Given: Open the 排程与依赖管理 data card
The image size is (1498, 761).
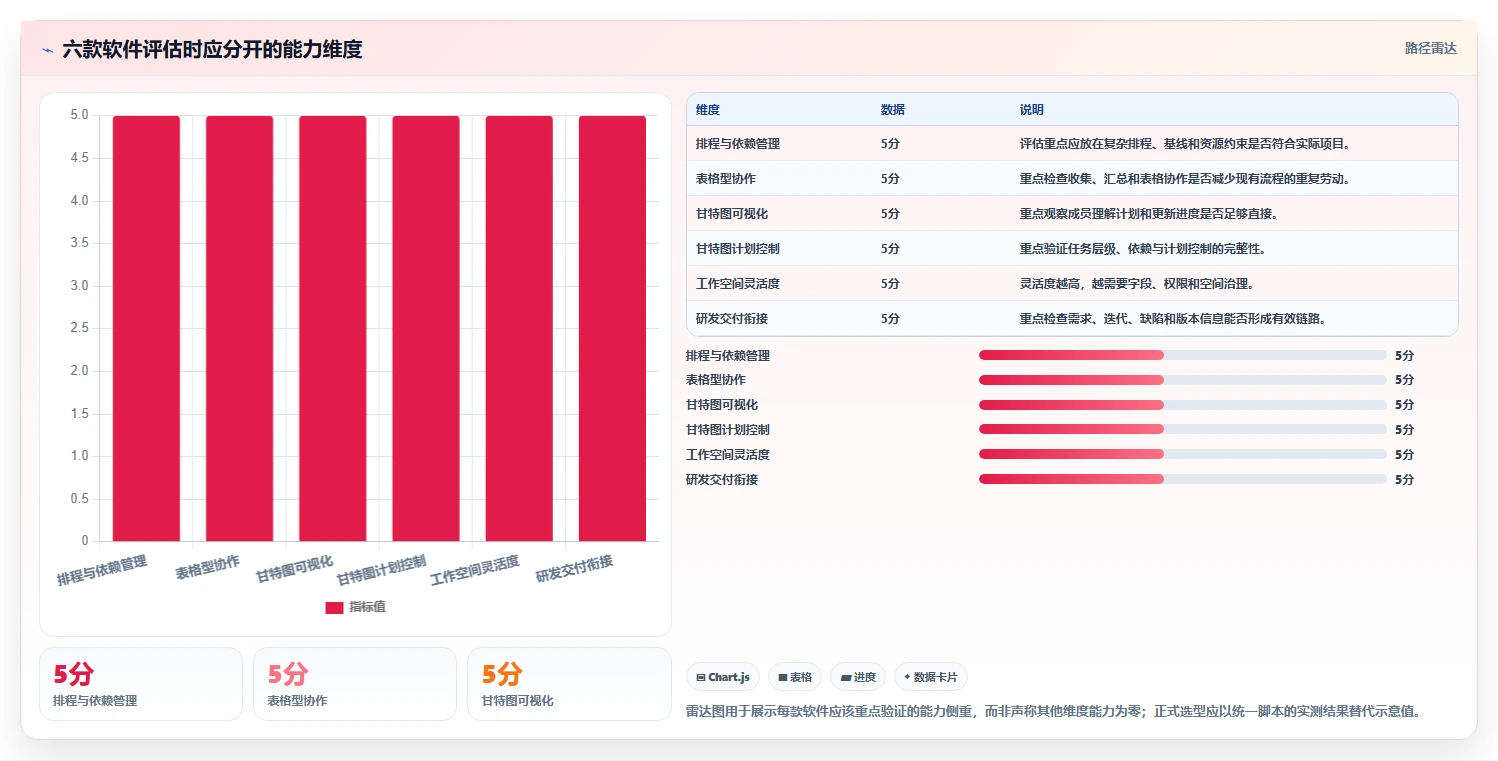Looking at the screenshot, I should 141,684.
